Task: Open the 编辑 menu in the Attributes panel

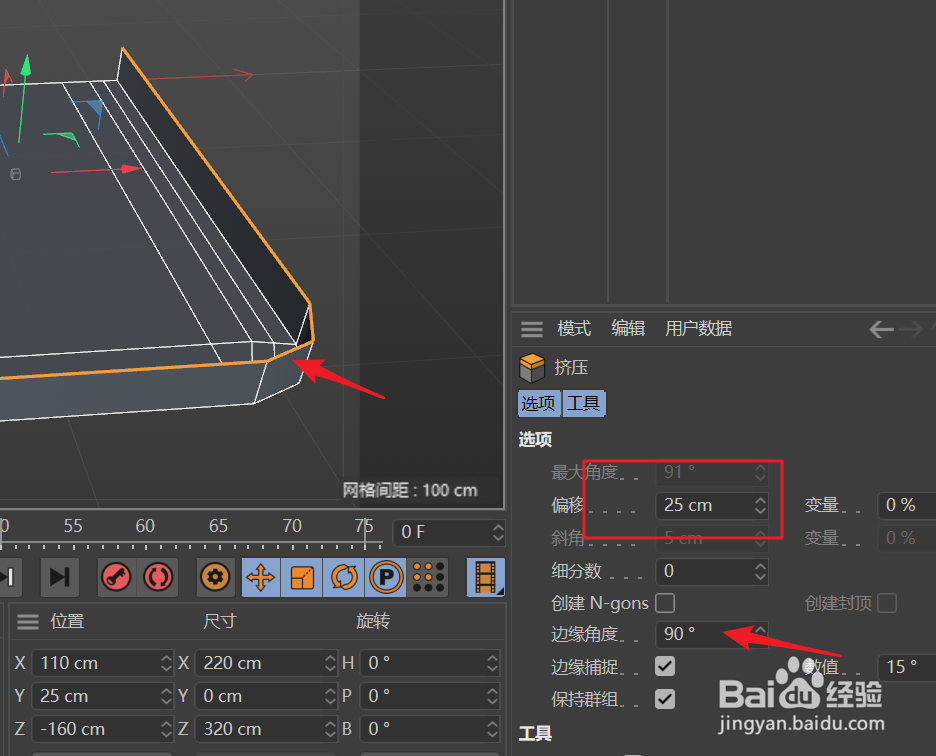Action: coord(628,328)
